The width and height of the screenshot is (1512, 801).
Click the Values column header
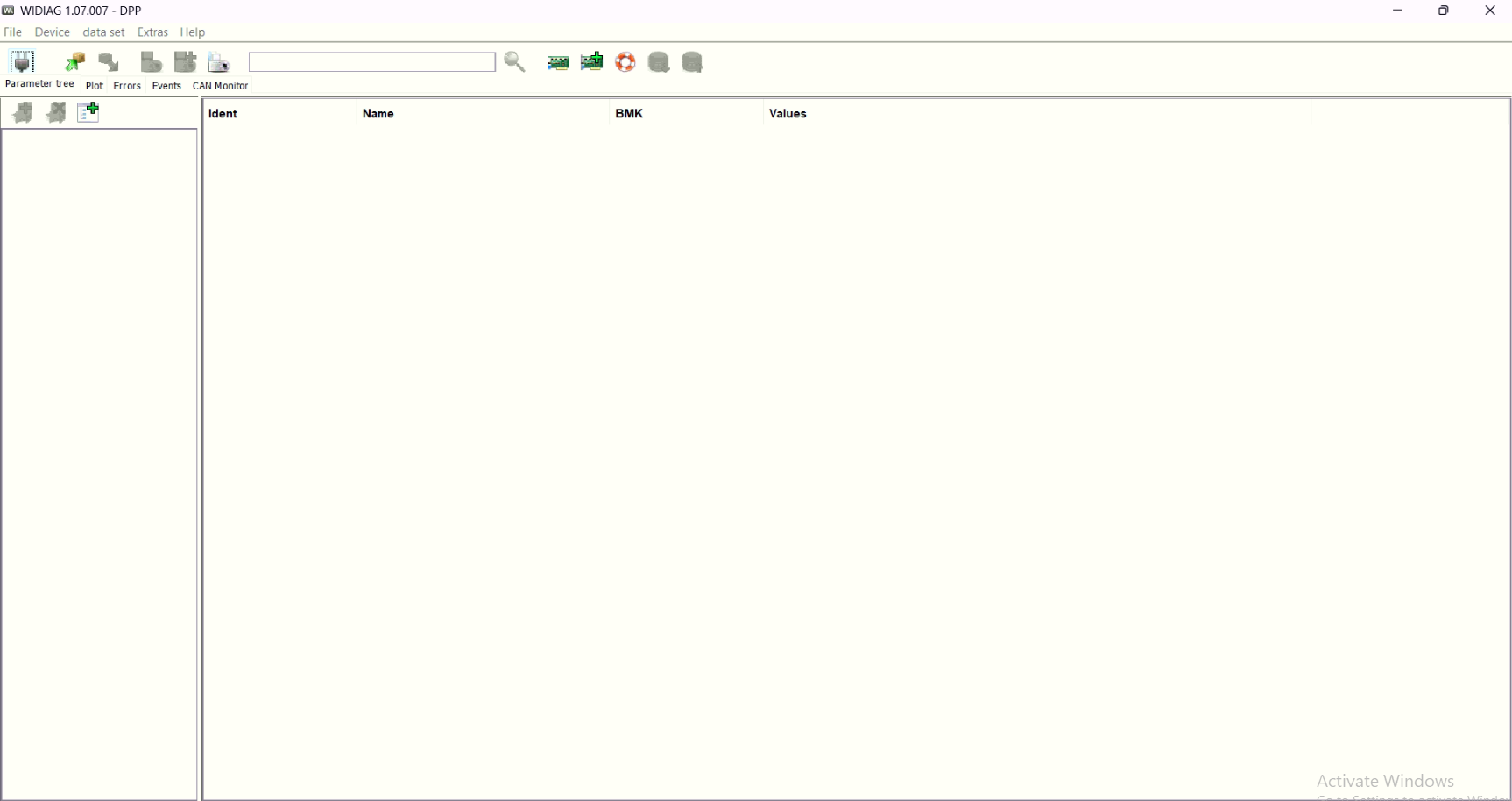1037,113
